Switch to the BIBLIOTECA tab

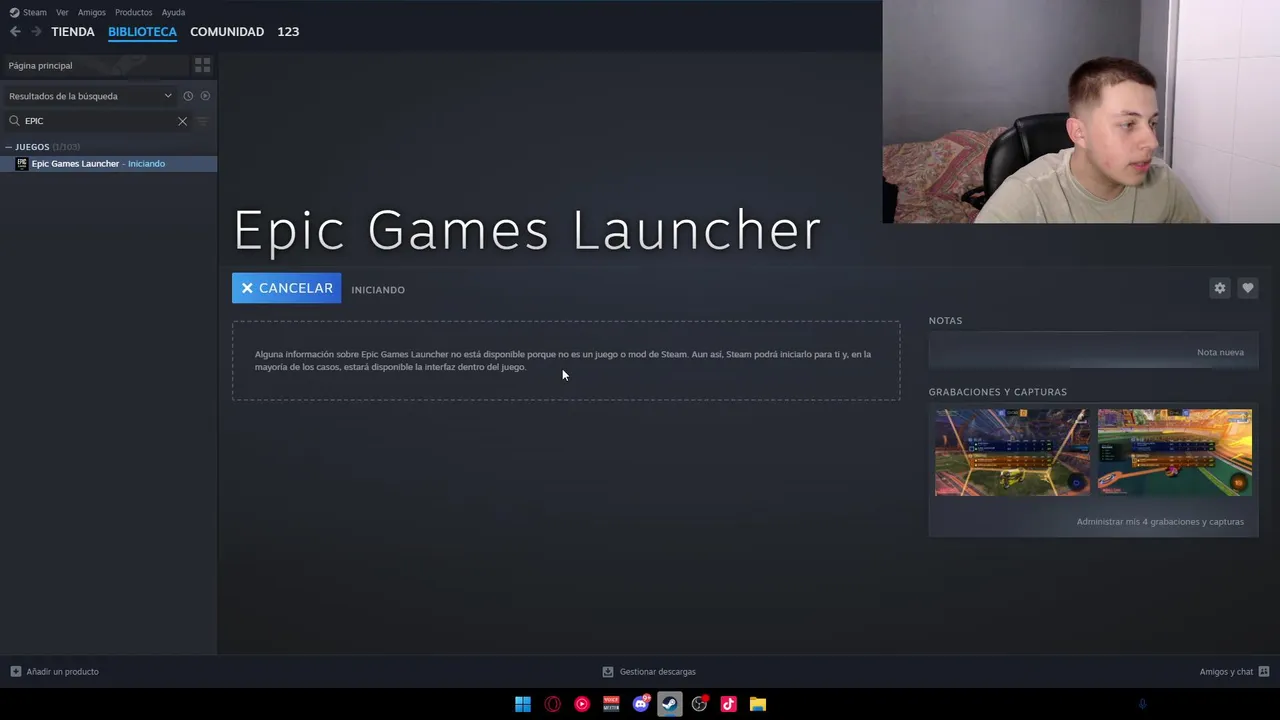142,32
